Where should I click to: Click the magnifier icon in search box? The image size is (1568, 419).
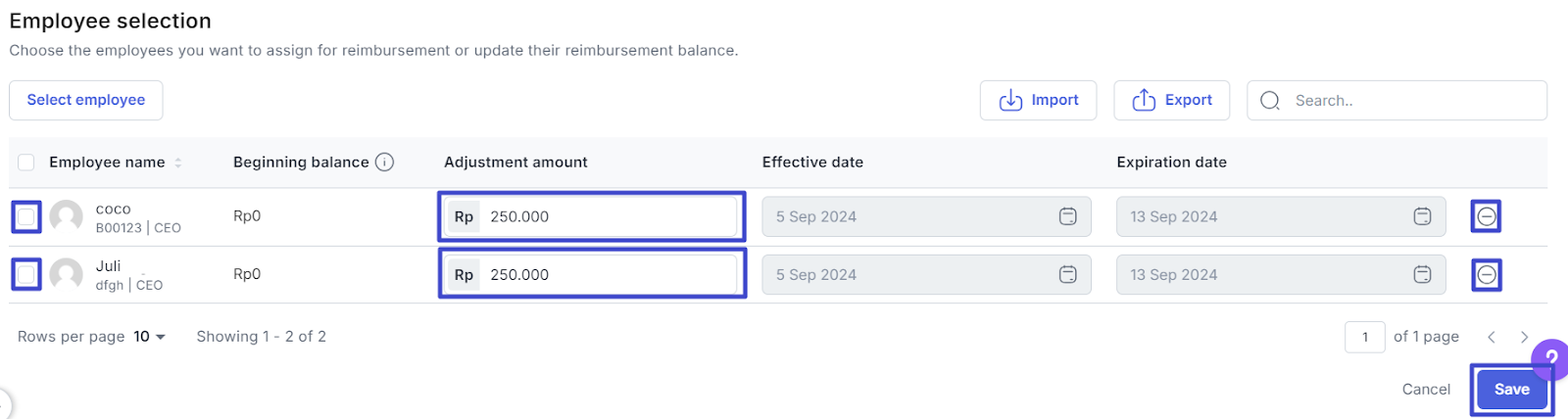point(1270,101)
